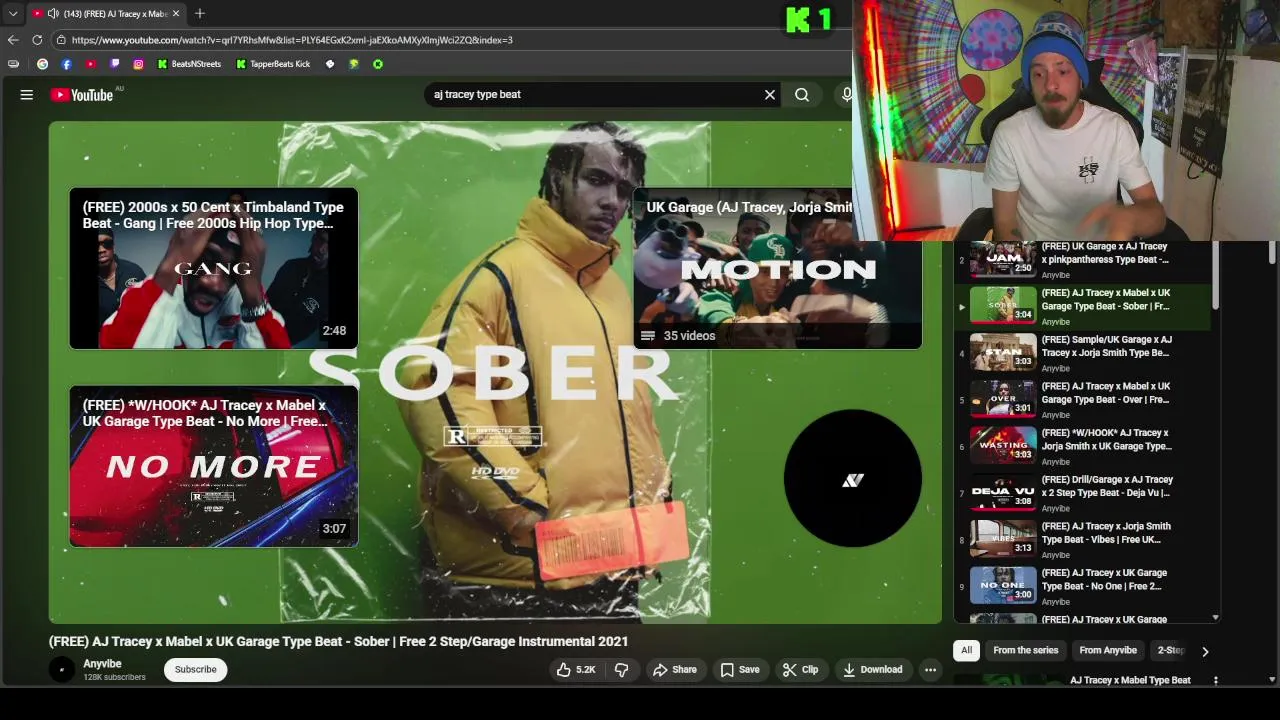Select the 2-Step filter chip
This screenshot has width=1280, height=720.
click(x=1170, y=650)
